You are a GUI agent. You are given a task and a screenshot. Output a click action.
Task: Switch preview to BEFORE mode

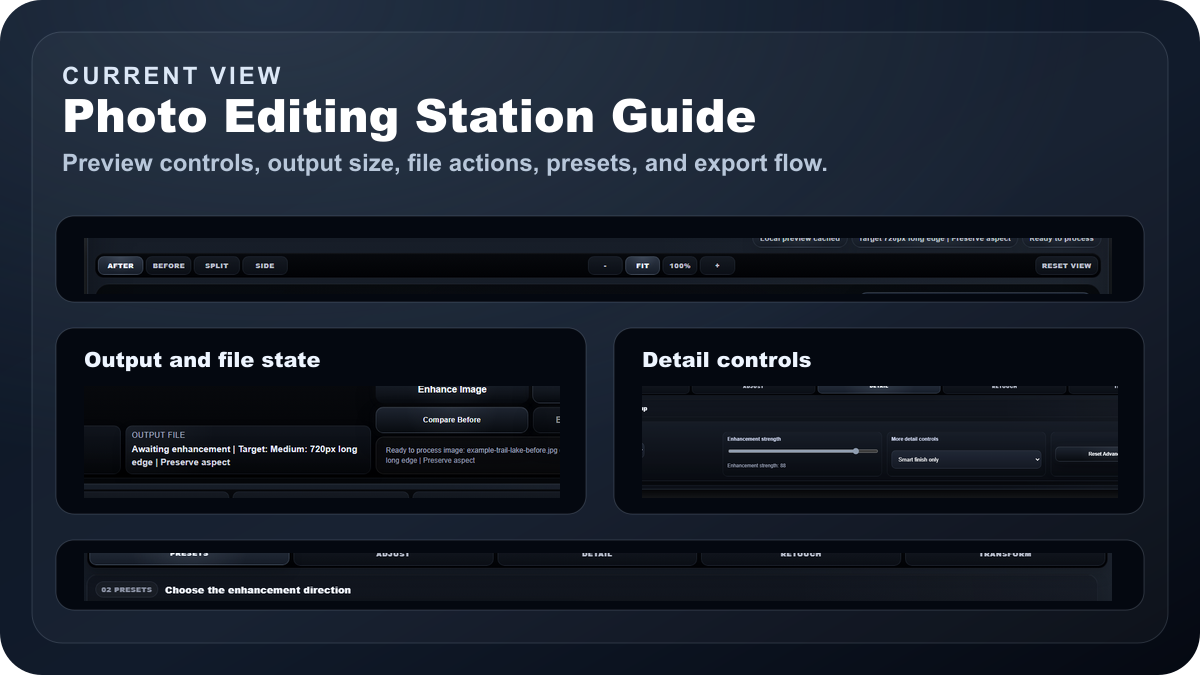169,266
